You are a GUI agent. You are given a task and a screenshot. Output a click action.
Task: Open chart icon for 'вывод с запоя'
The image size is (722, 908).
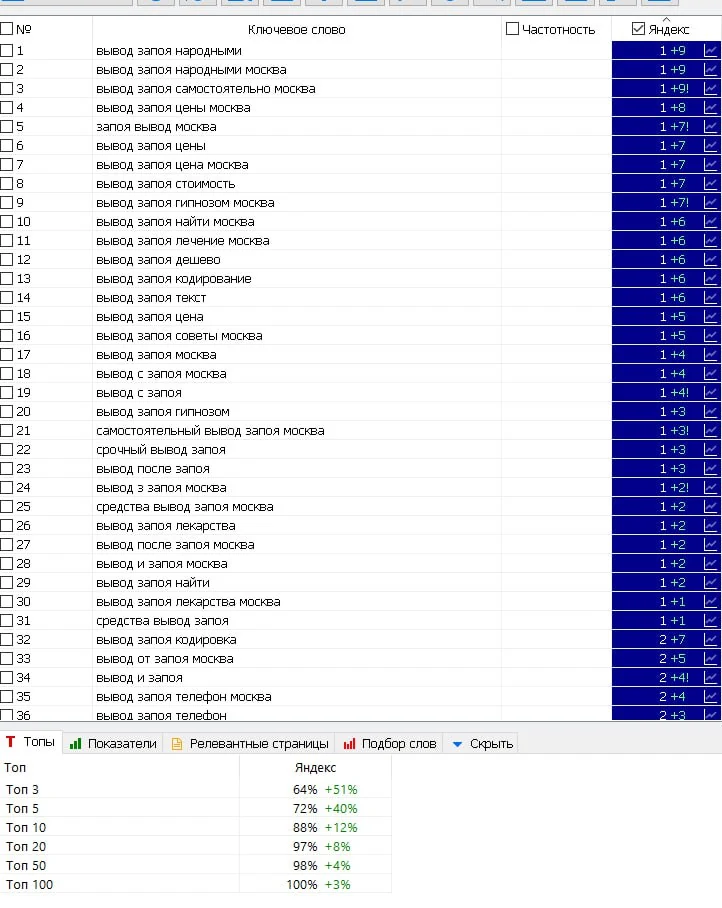(710, 393)
